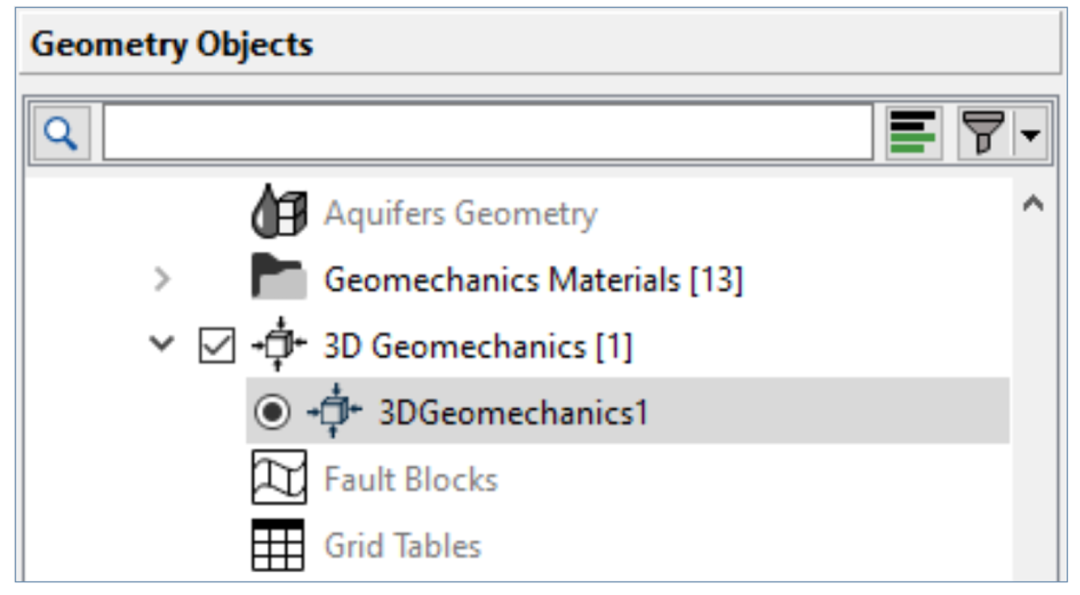Click the search magnifier icon
1080x595 pixels.
pyautogui.click(x=62, y=134)
